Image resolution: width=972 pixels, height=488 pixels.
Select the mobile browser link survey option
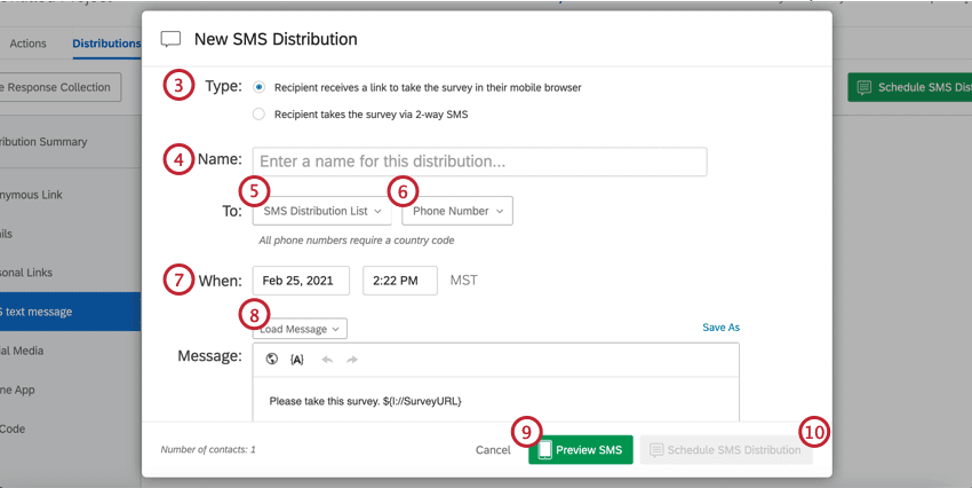(259, 87)
